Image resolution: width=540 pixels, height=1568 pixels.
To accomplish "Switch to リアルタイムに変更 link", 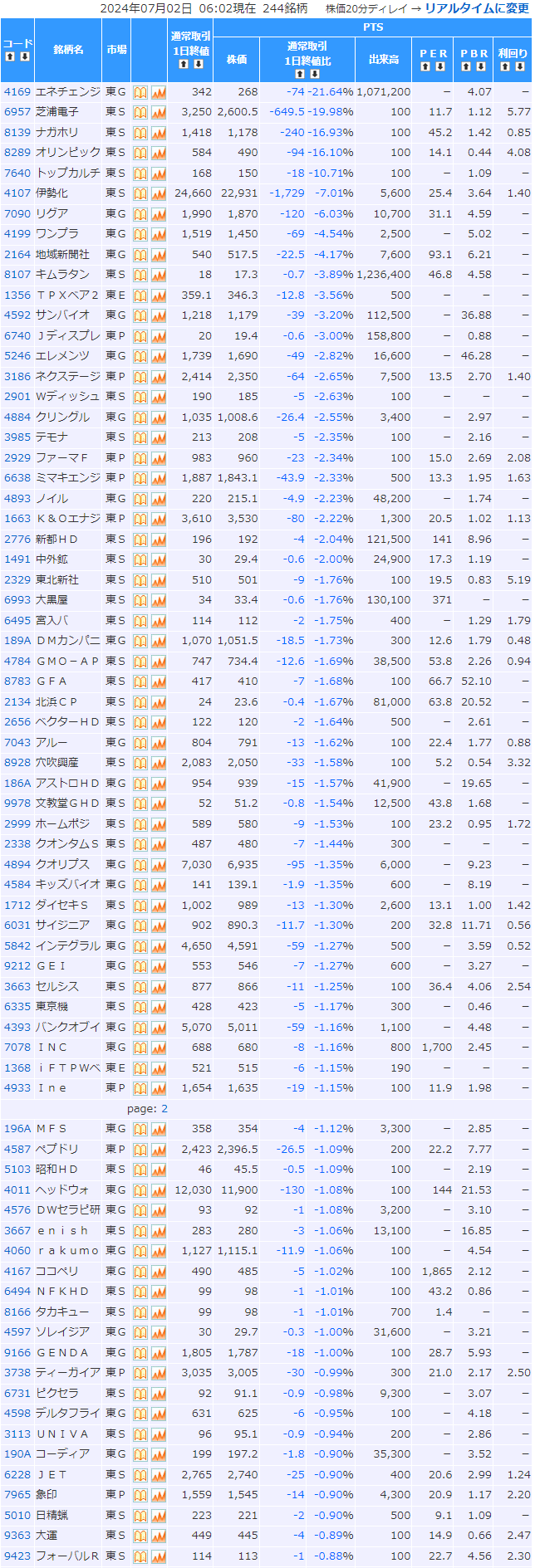I will [x=476, y=8].
